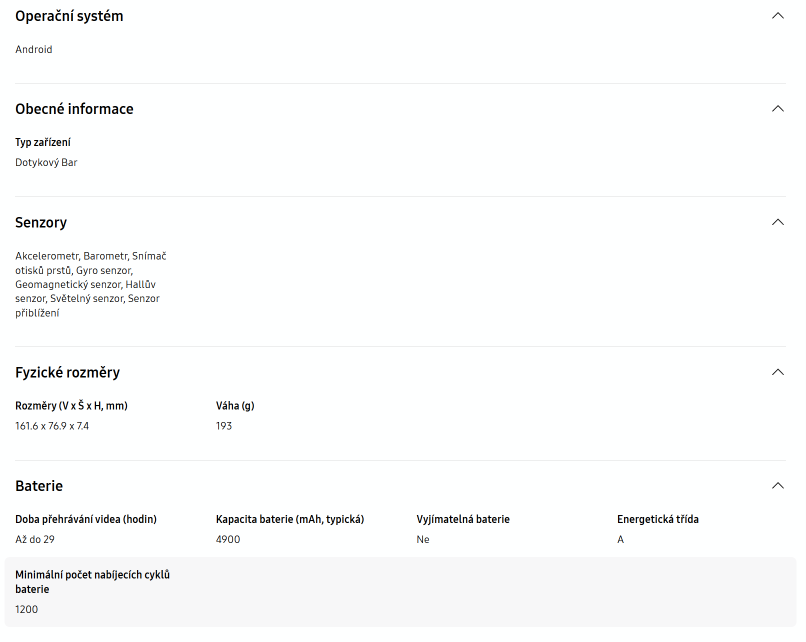Click the Vyjímatelná baterie label
806x642 pixels.
[x=463, y=519]
